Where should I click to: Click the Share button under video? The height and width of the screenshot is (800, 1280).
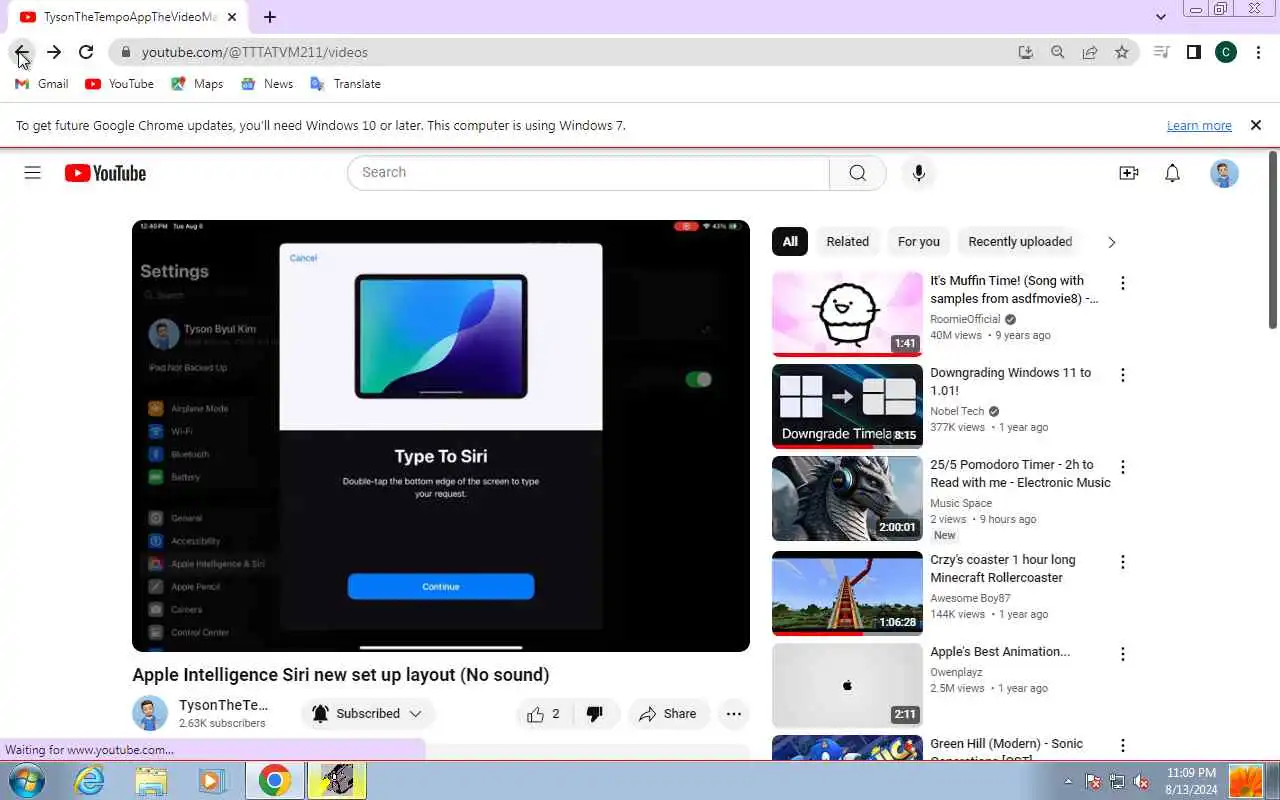[x=668, y=714]
